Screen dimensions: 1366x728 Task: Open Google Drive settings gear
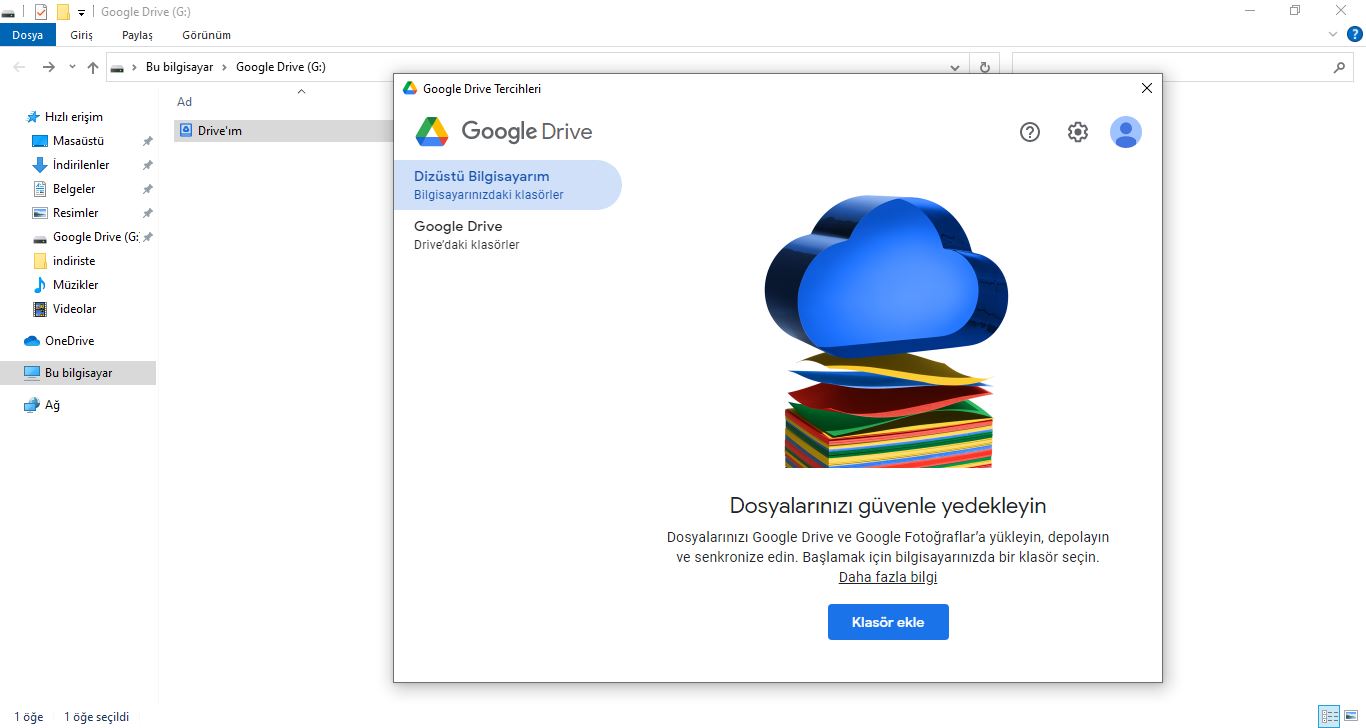tap(1077, 132)
